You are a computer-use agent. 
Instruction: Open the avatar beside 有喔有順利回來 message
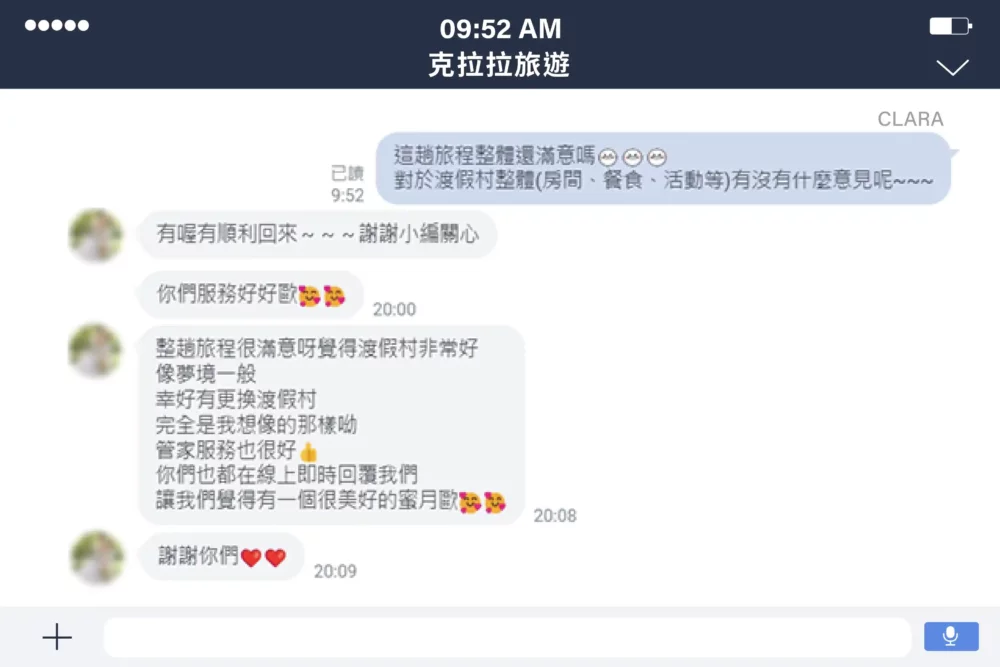click(96, 235)
